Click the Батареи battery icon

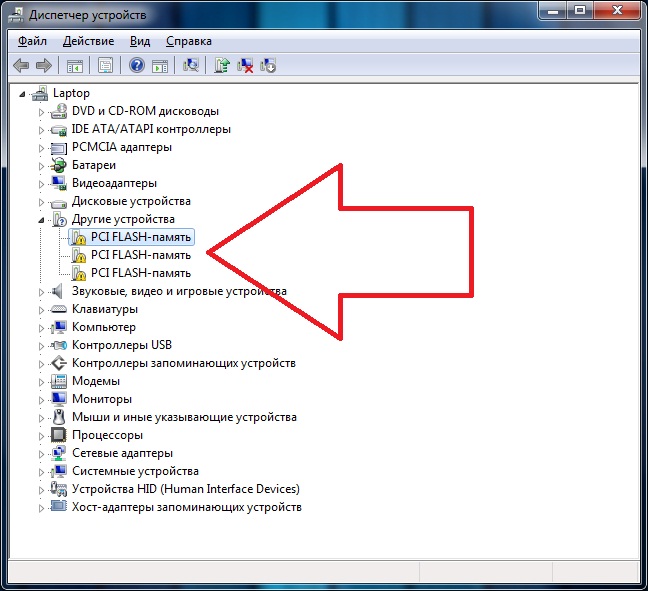tap(59, 165)
